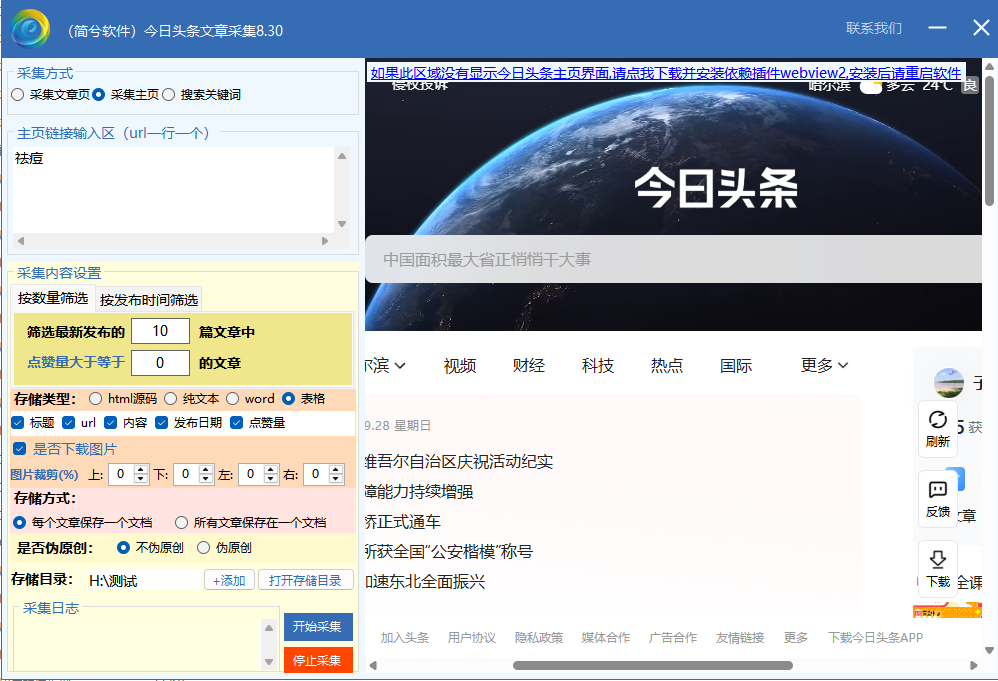Click the webview2 plugin download link

tap(665, 73)
